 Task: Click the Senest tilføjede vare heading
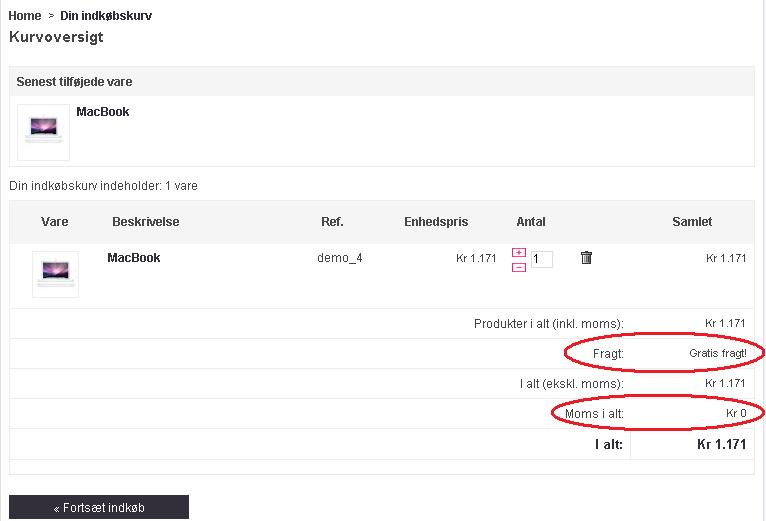pyautogui.click(x=74, y=82)
